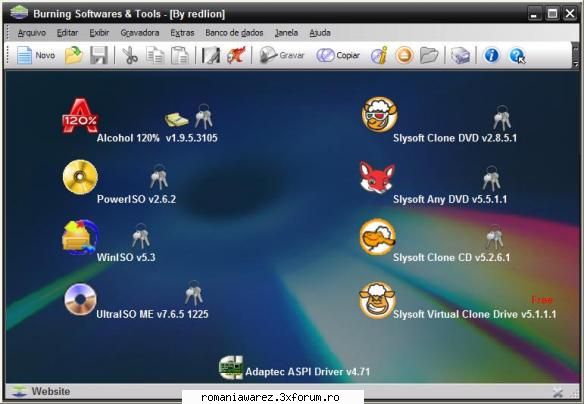Click the Gravar burn button
584x404 pixels.
(282, 55)
